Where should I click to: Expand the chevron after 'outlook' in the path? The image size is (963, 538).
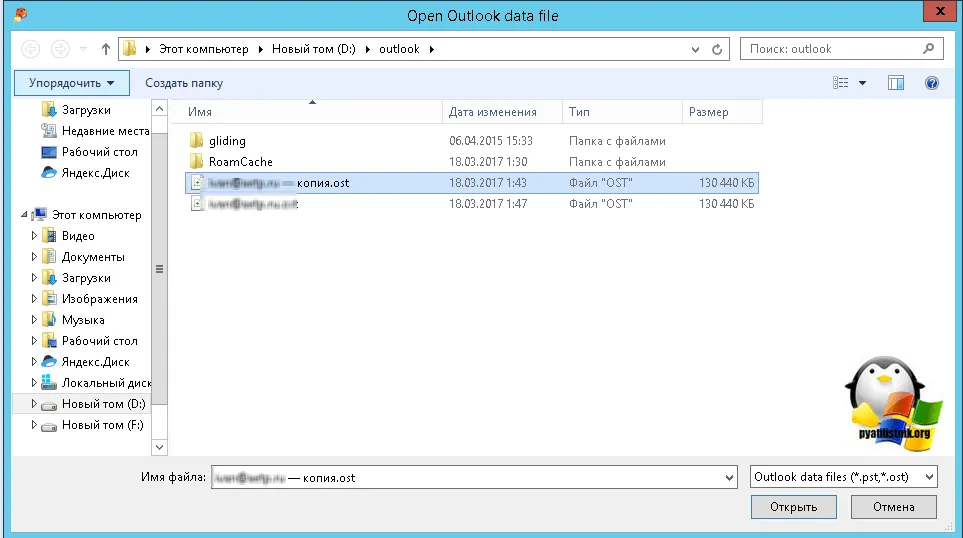[x=432, y=49]
